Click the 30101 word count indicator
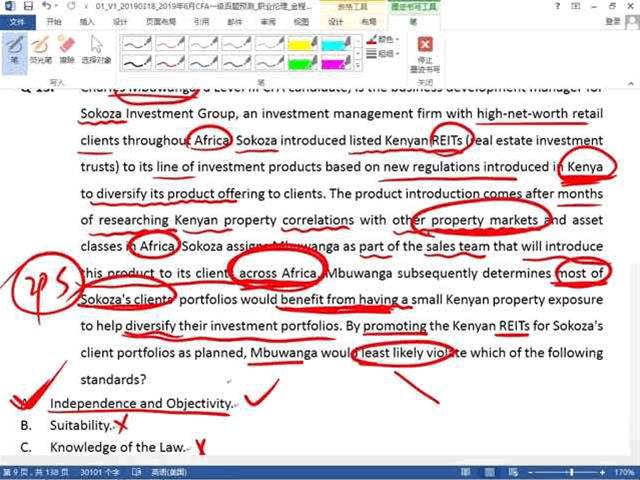 100,472
